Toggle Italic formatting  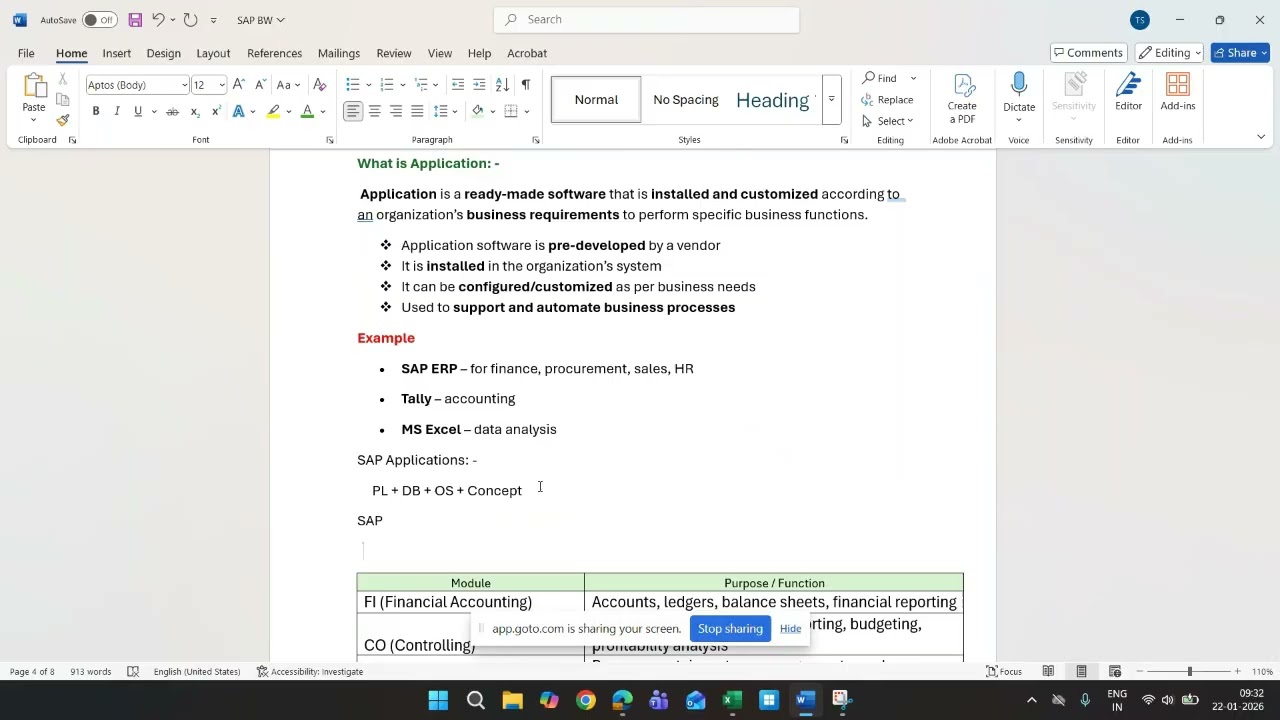click(117, 111)
